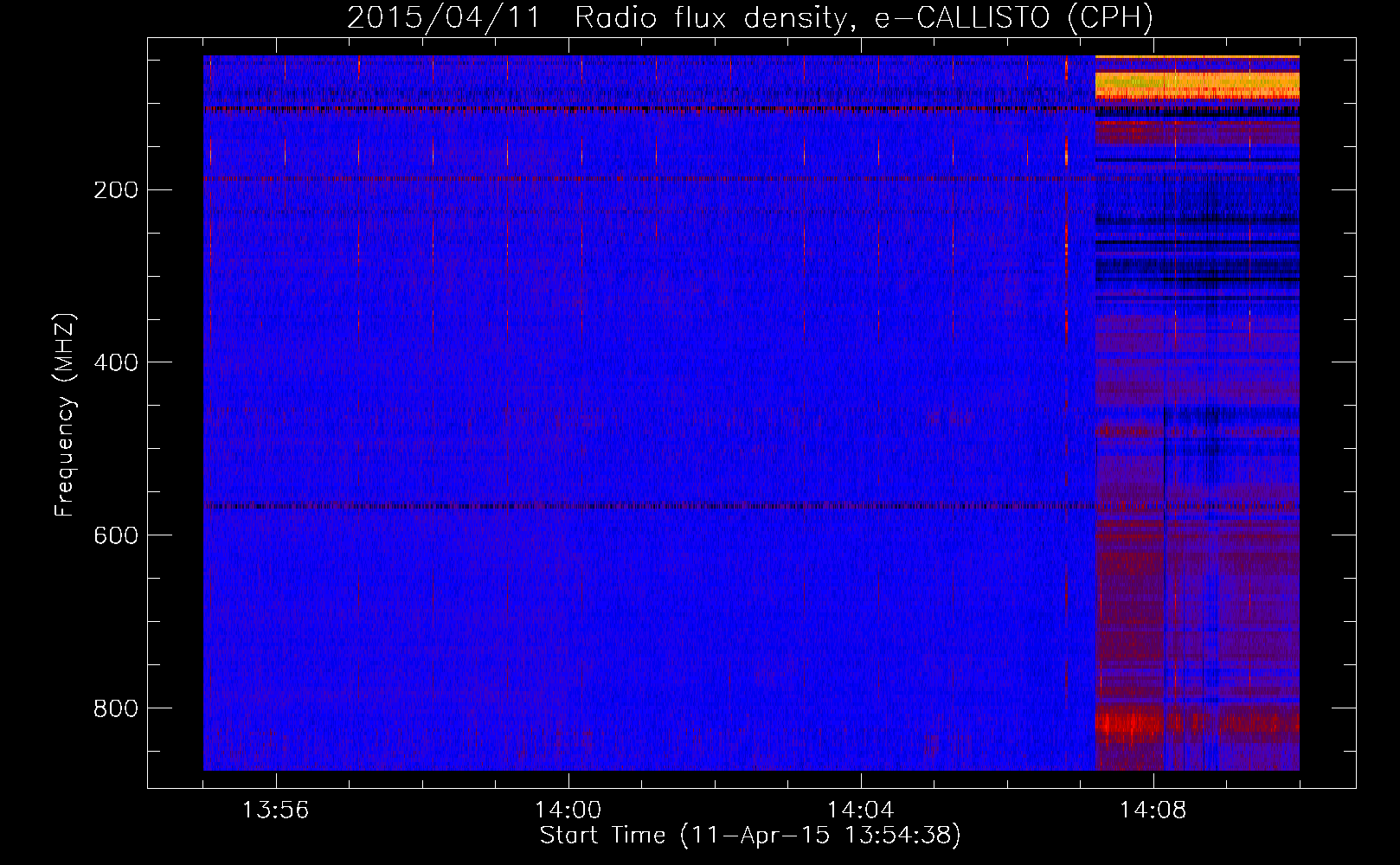Click the 200 frequency tick label
Image resolution: width=1400 pixels, height=865 pixels.
pyautogui.click(x=115, y=189)
